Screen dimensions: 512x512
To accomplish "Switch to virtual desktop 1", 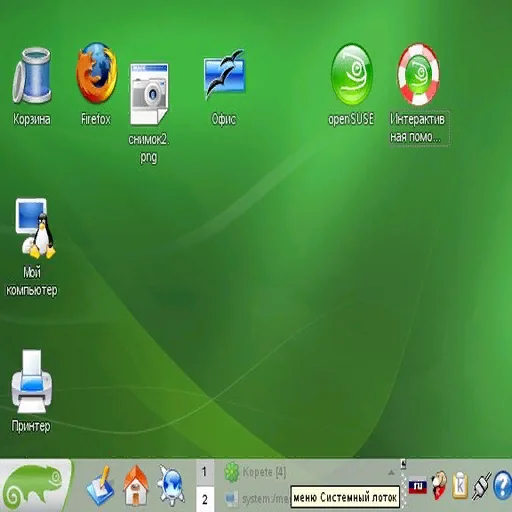I will 205,472.
